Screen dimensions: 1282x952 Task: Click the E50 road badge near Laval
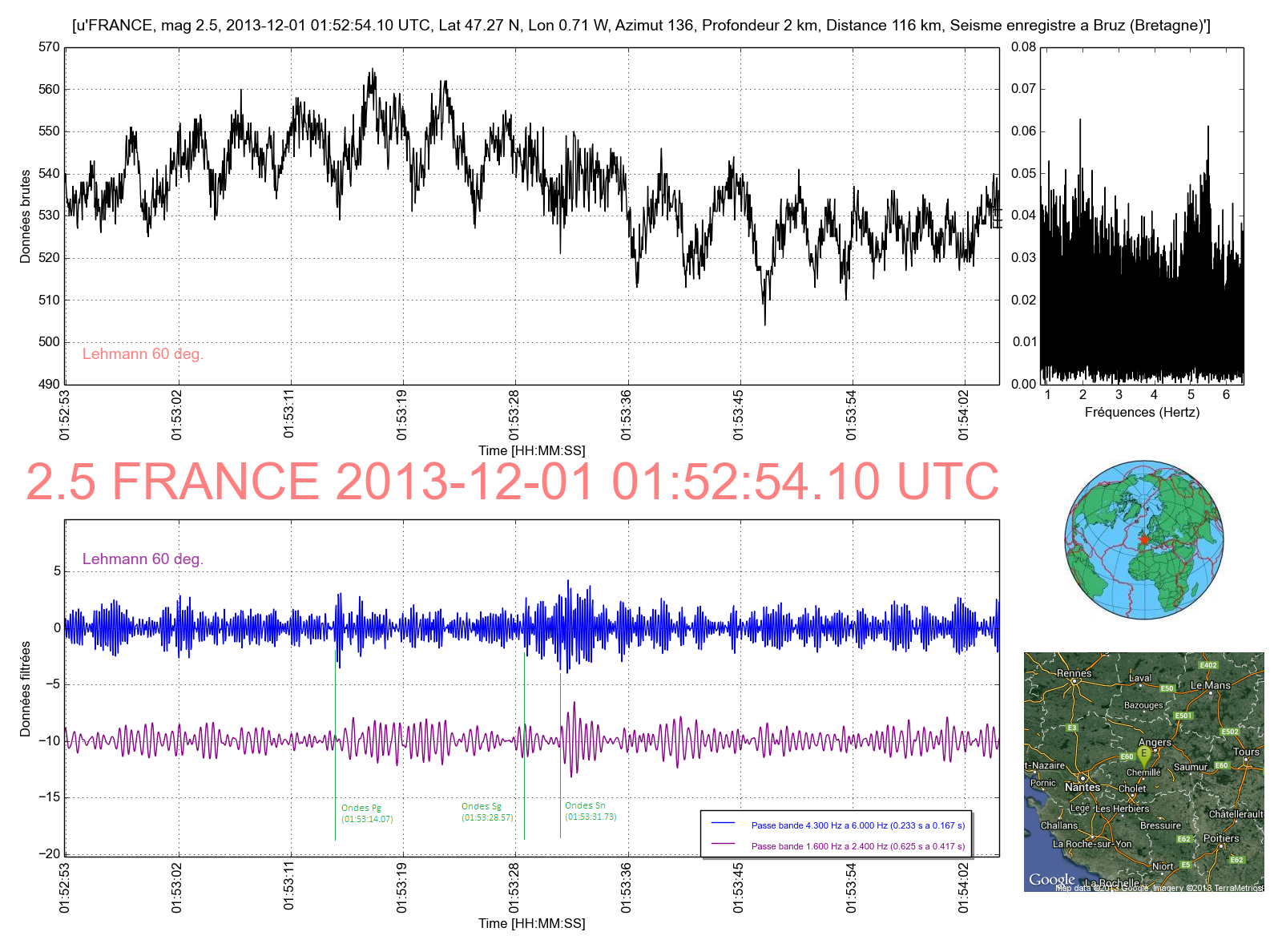tap(1167, 688)
